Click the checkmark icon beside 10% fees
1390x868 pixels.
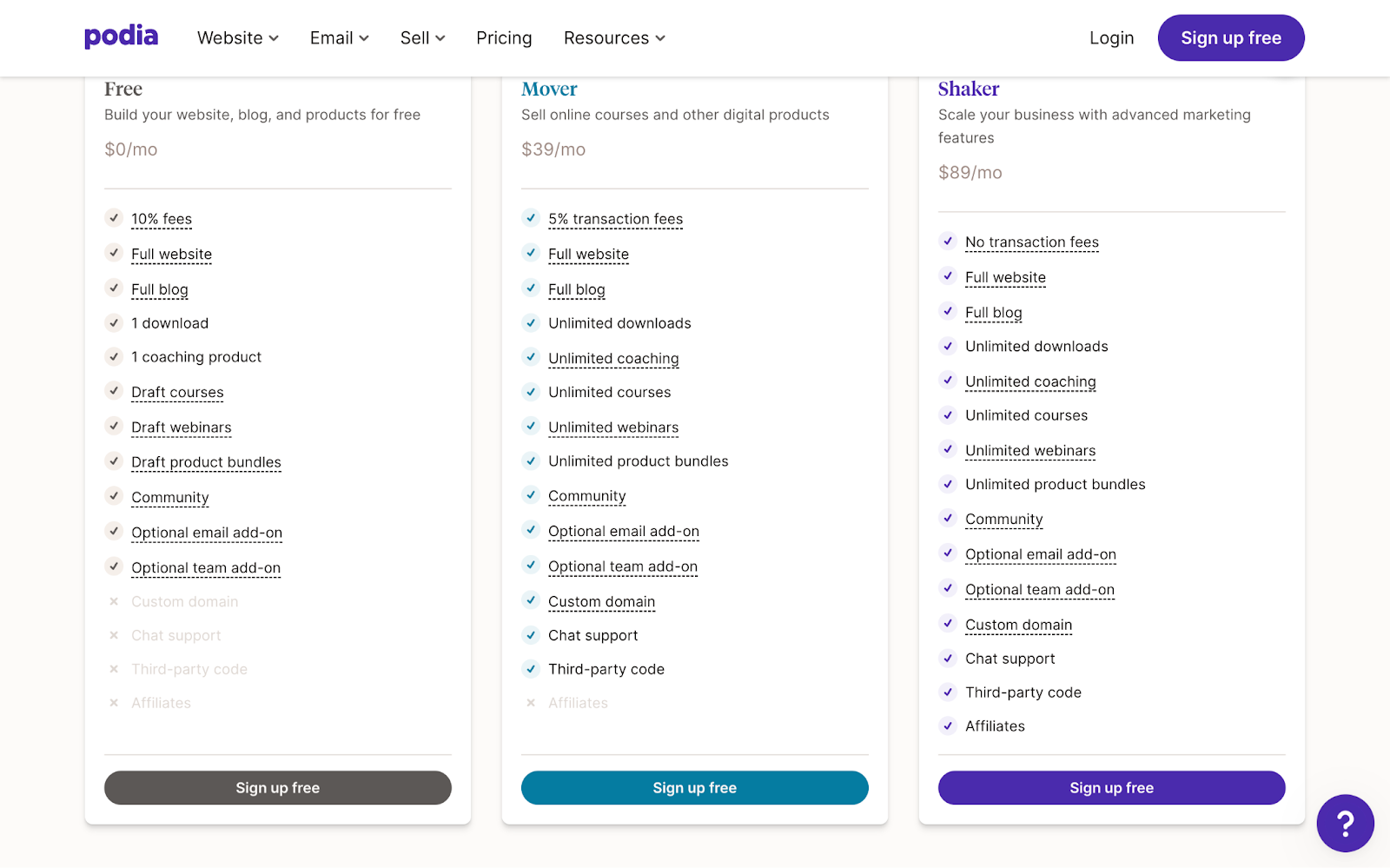pos(114,218)
